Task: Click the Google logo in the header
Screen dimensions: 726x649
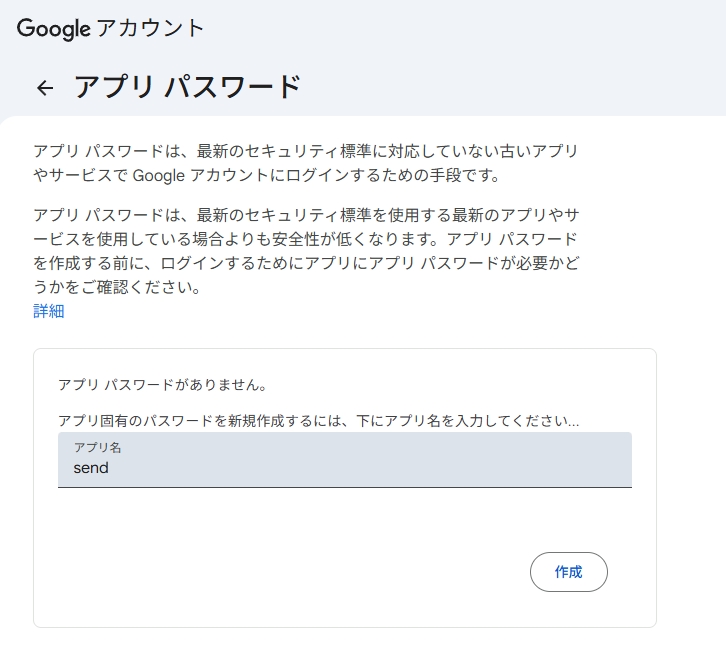Action: tap(54, 28)
